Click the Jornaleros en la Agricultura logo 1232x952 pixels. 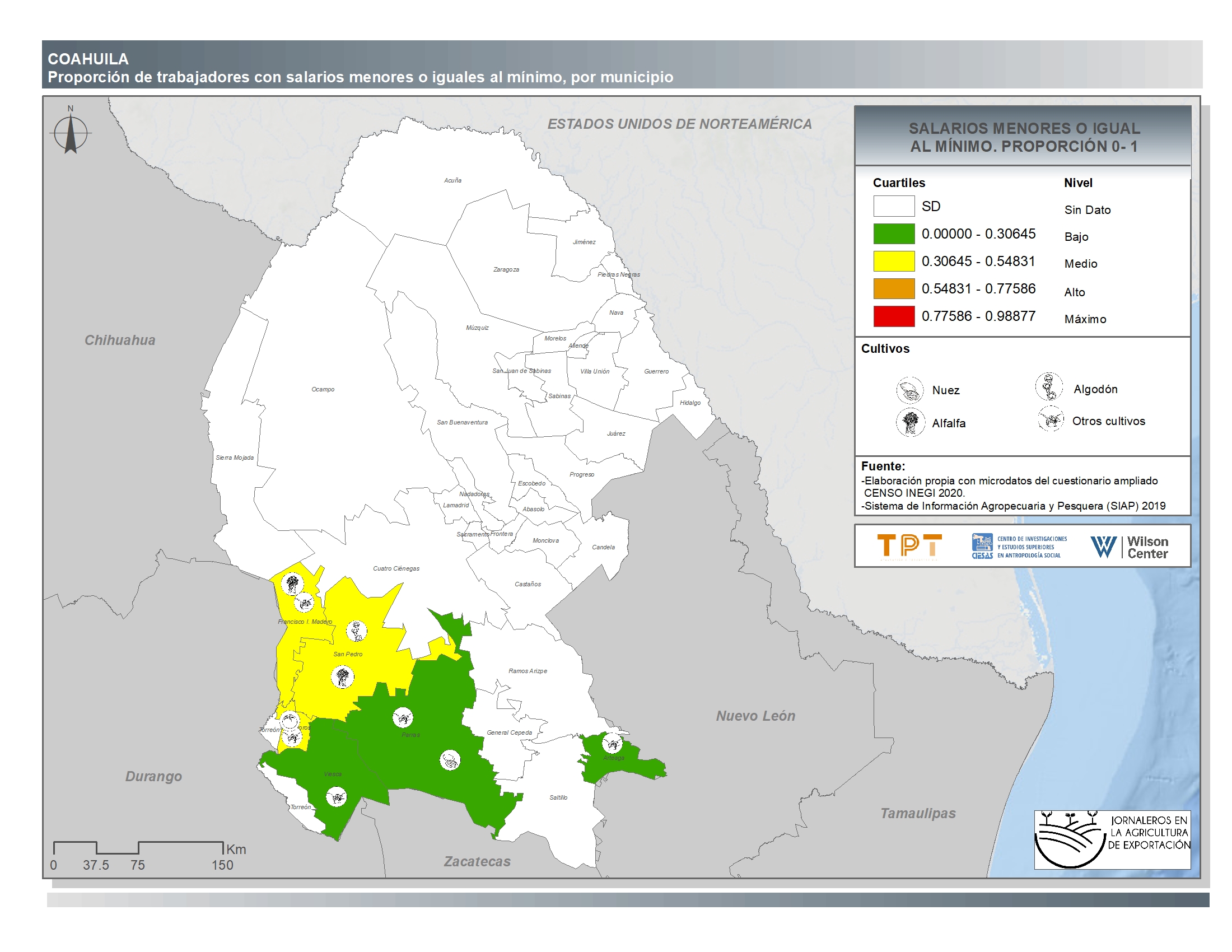(x=1112, y=839)
